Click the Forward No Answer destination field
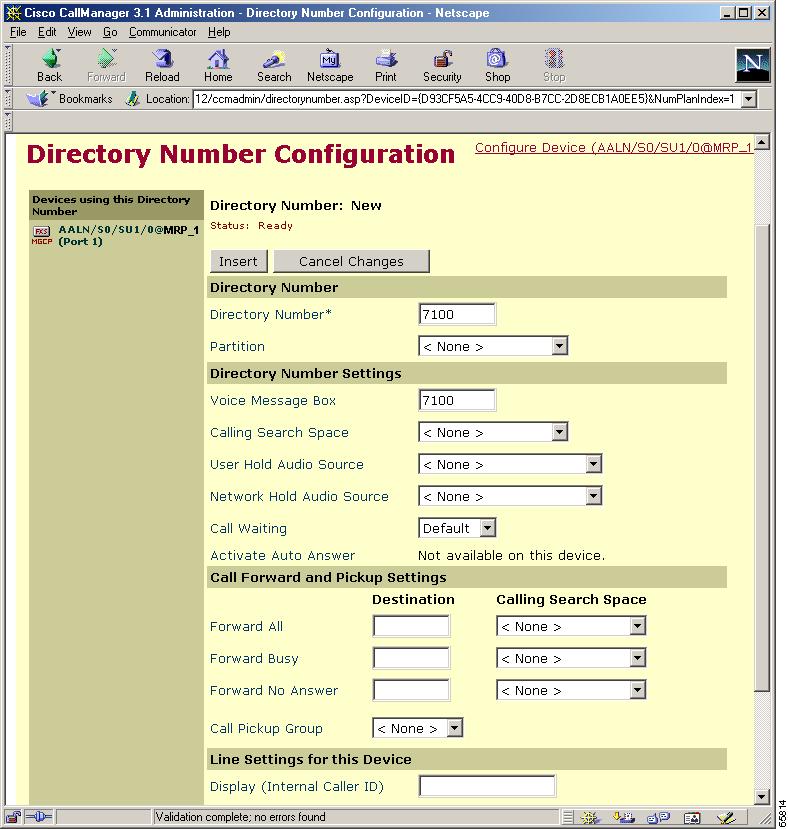Screen dimensions: 788x829 (411, 690)
